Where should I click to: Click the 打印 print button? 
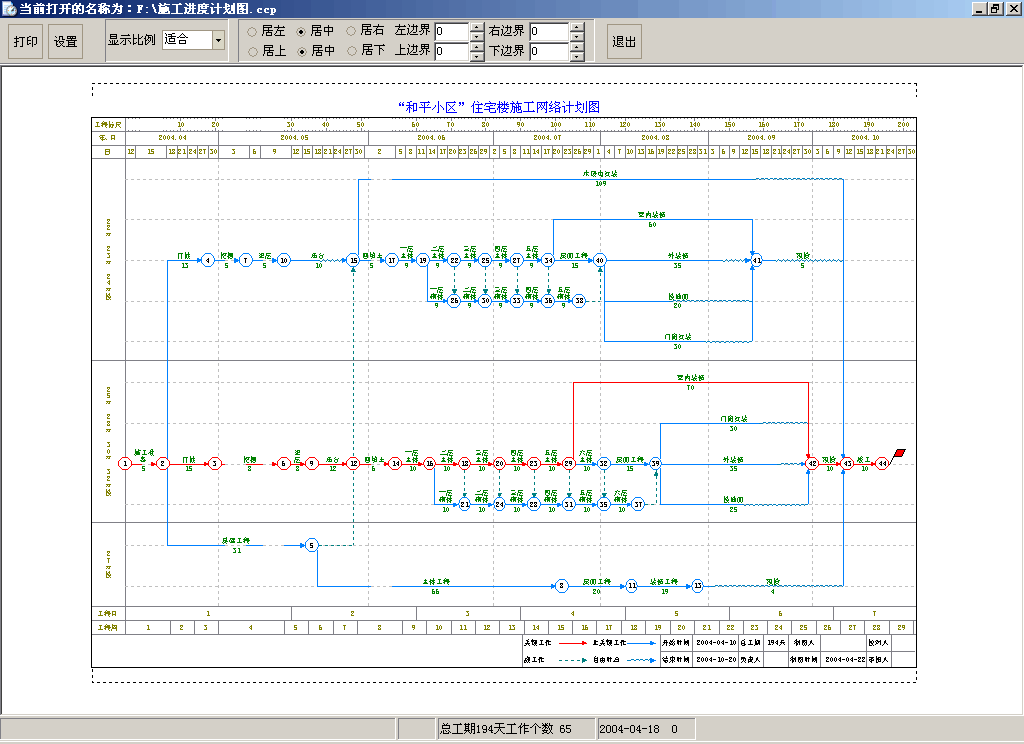(x=25, y=41)
